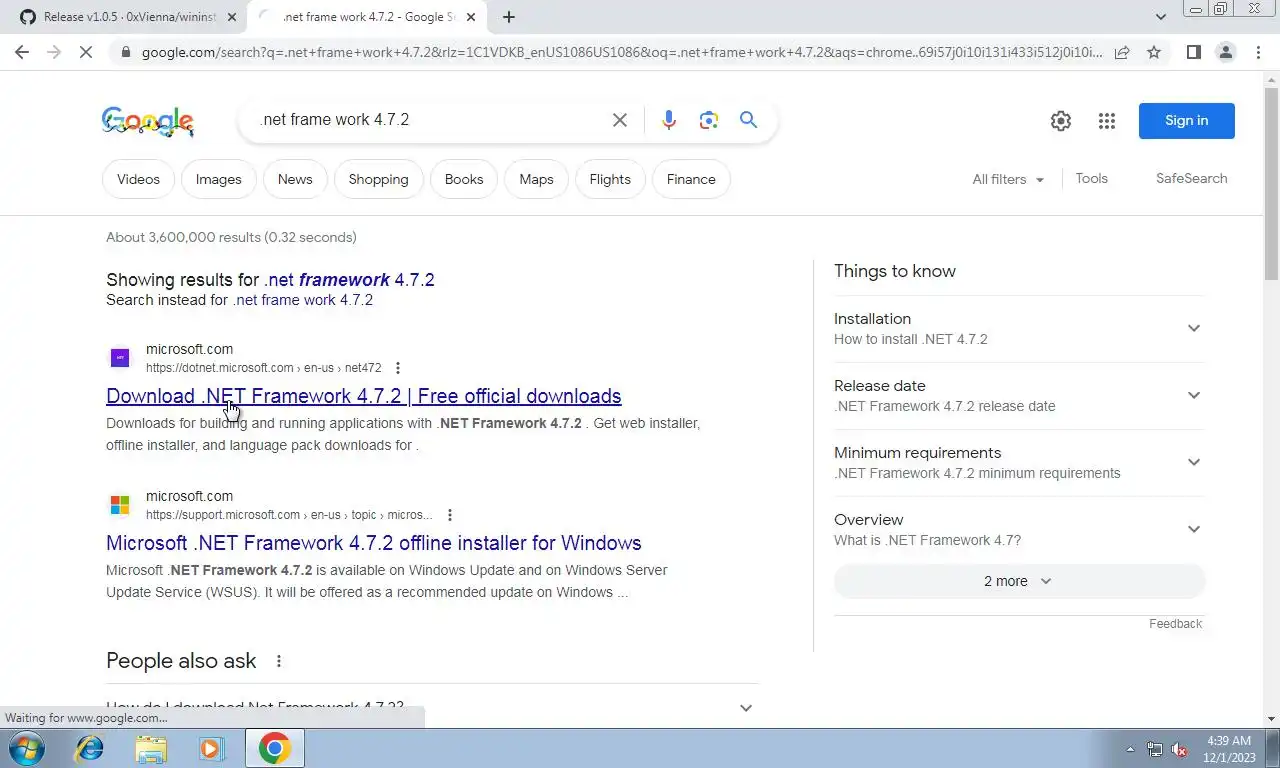The width and height of the screenshot is (1280, 768).
Task: Click the Chrome forward arrow
Action: click(54, 52)
